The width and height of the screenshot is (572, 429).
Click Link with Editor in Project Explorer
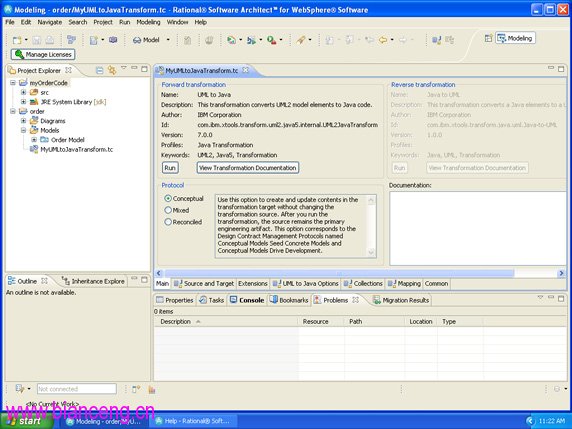click(x=112, y=70)
